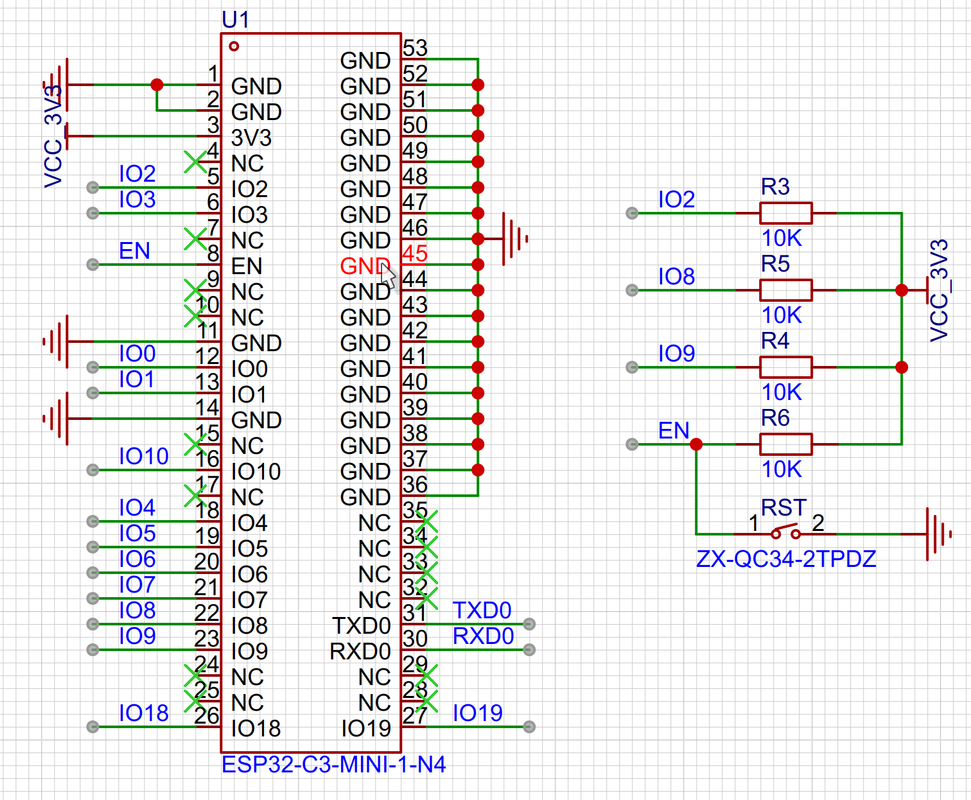Image resolution: width=971 pixels, height=800 pixels.
Task: Select the R4 resistor symbol
Action: click(x=785, y=367)
